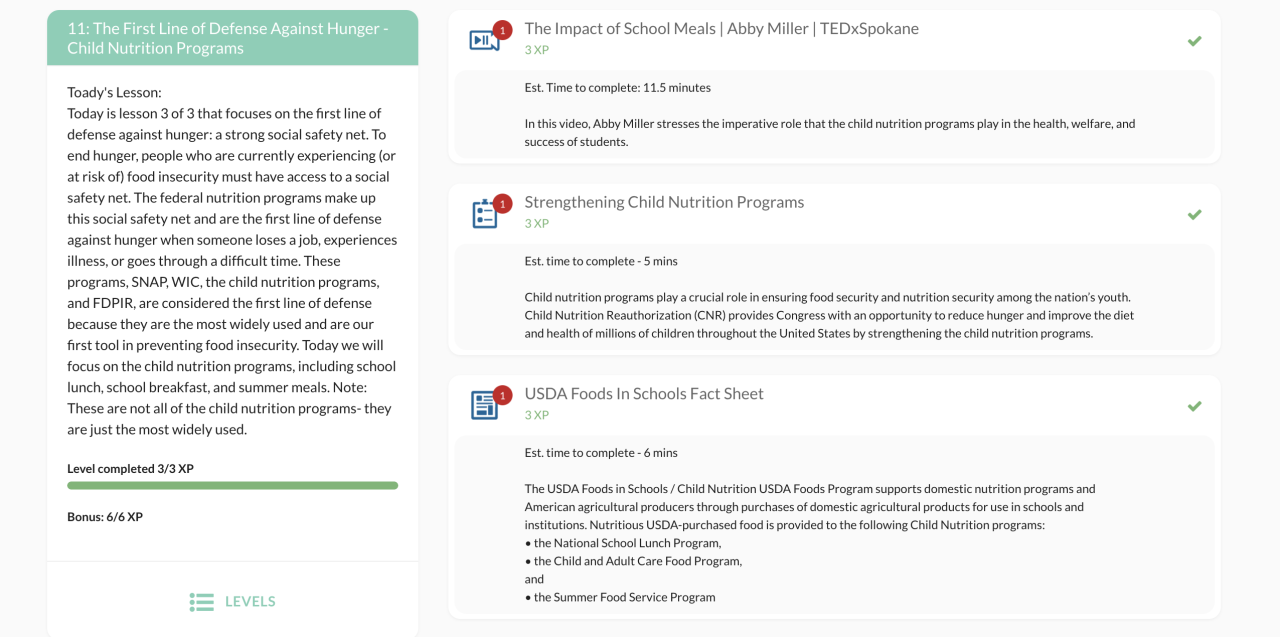Select the lesson 11 header tab
The height and width of the screenshot is (637, 1280).
click(232, 38)
